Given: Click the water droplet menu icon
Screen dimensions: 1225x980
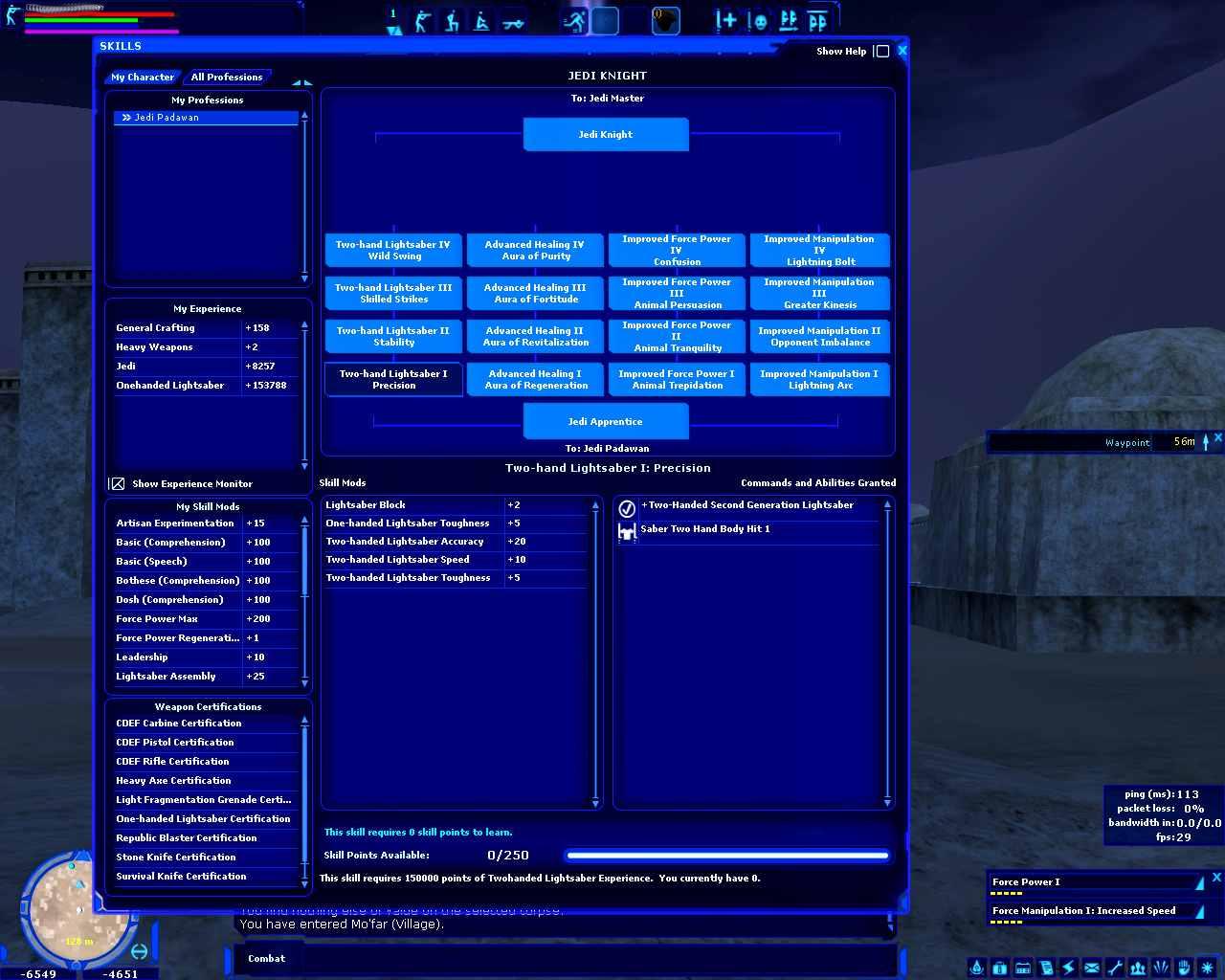Looking at the screenshot, I should [977, 968].
